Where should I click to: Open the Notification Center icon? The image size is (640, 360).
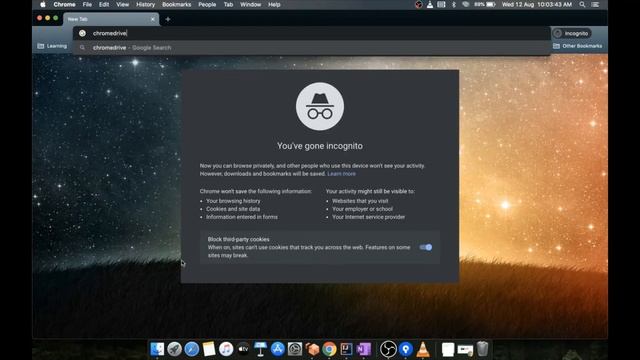(x=596, y=4)
